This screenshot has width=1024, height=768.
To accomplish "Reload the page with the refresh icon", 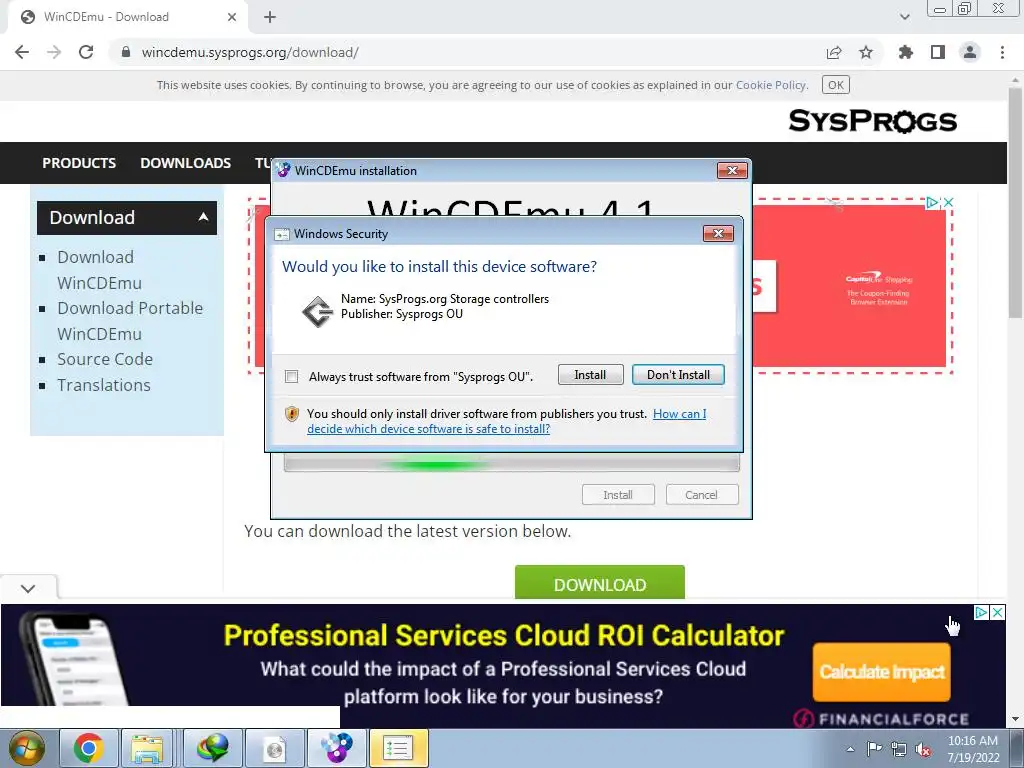I will (86, 52).
